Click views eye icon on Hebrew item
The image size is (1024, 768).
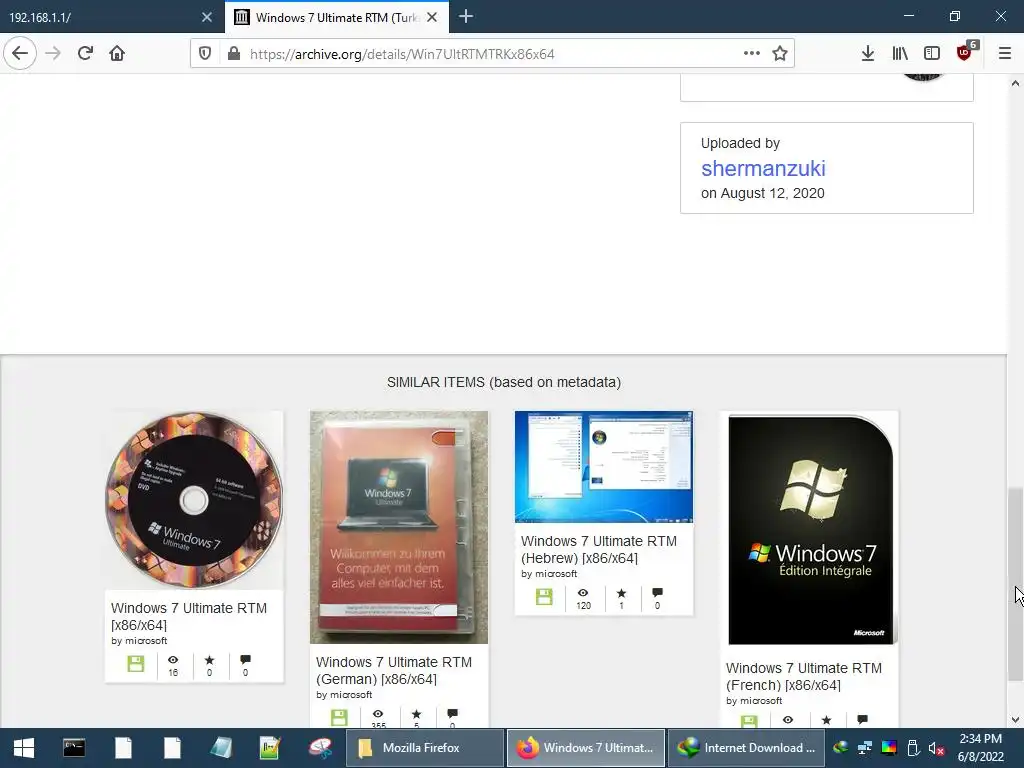[583, 593]
